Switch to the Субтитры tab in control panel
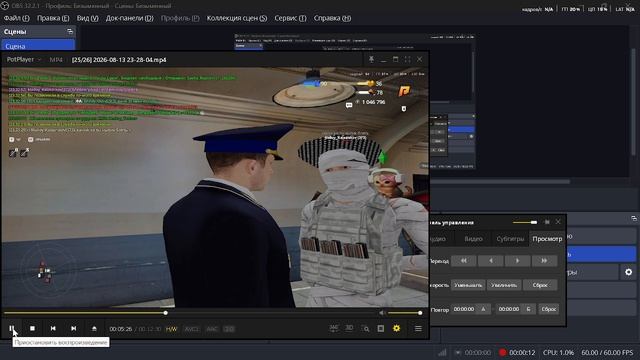 pyautogui.click(x=510, y=239)
